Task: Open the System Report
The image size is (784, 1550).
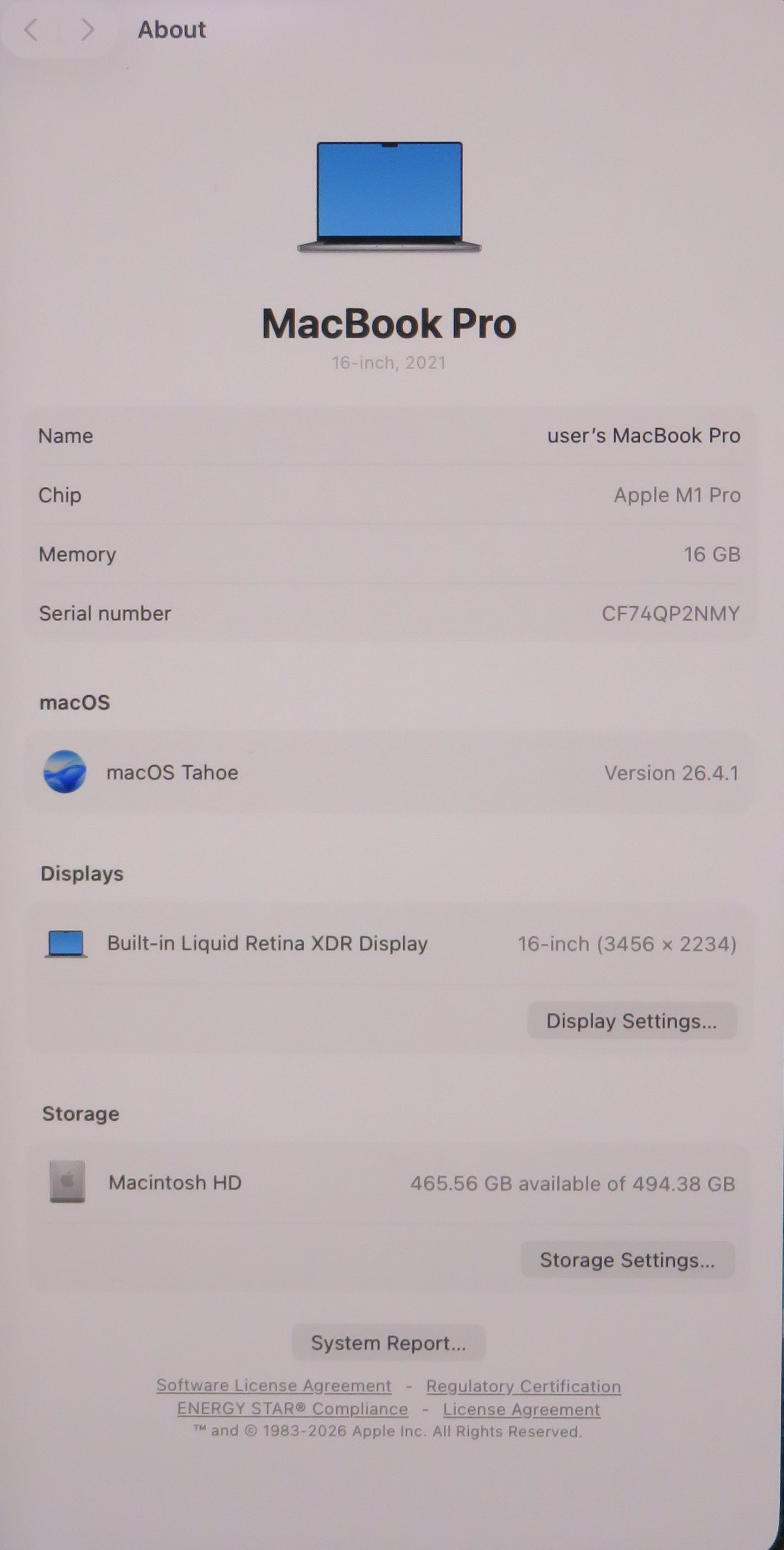Action: [x=388, y=1343]
